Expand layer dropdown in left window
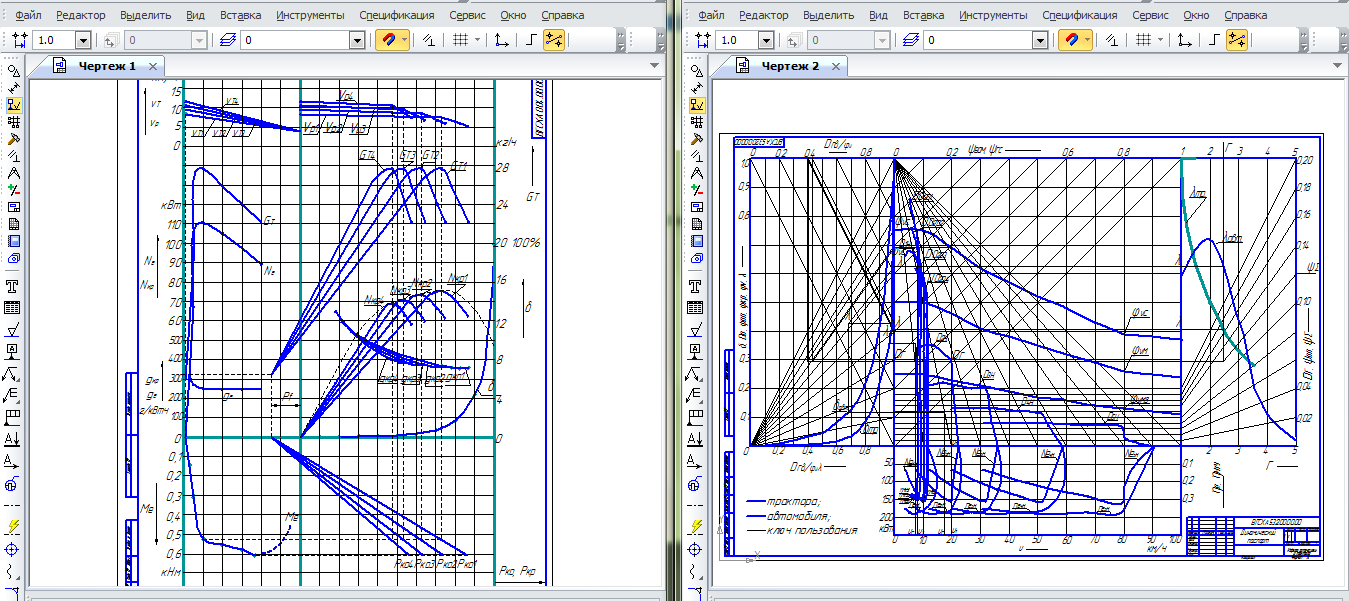 358,40
